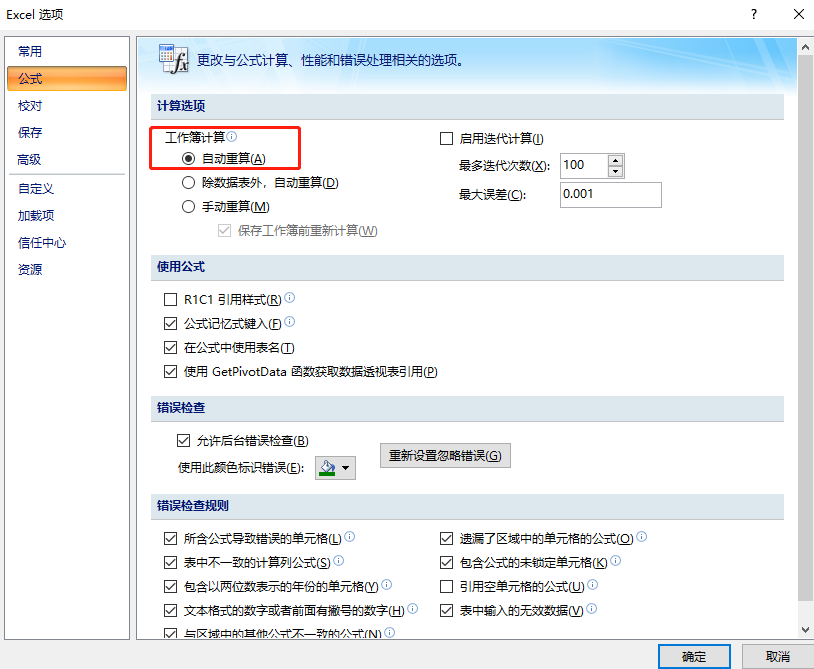Click the 取消 button

(778, 657)
